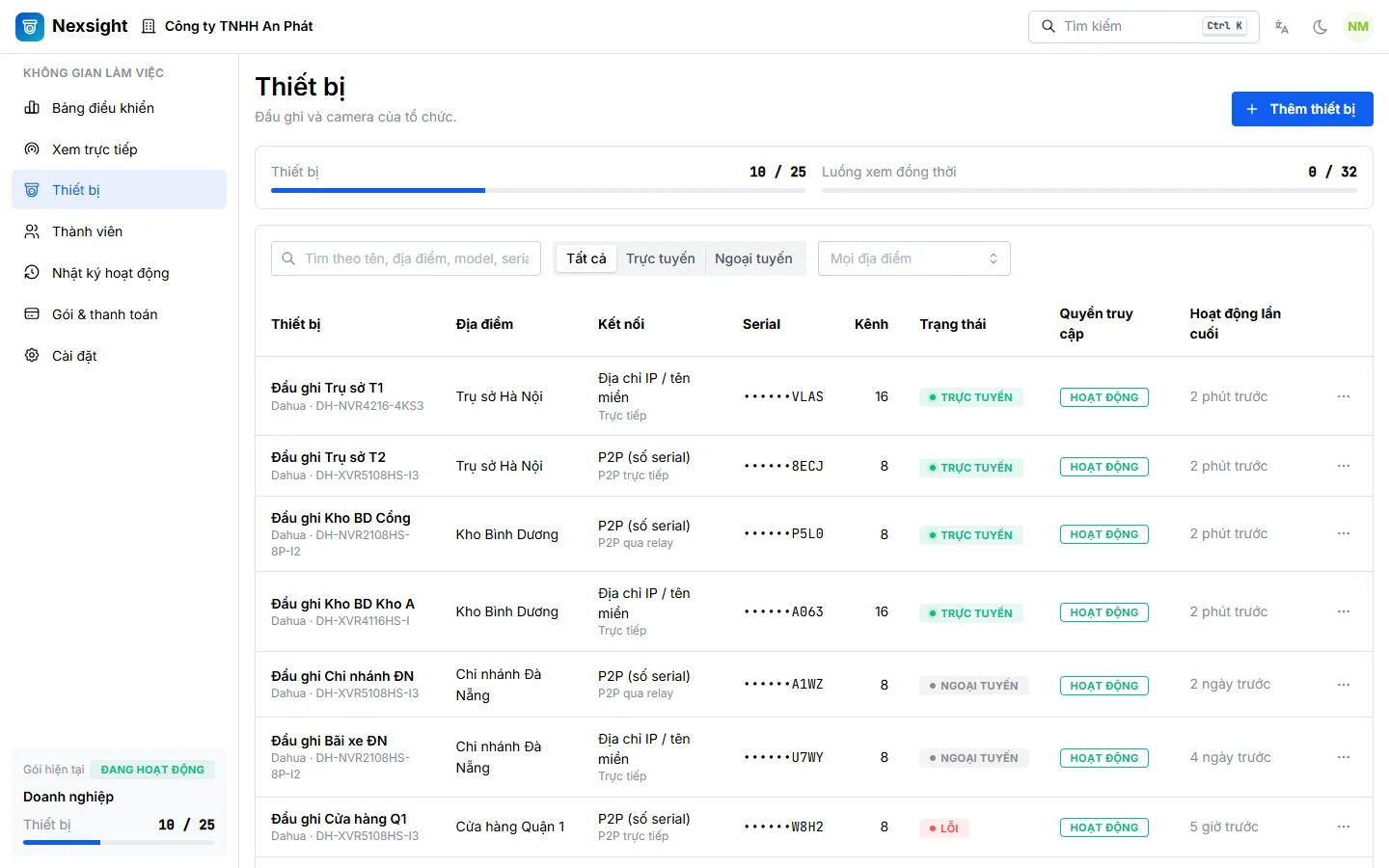Select Thiết bị in the sidebar
The width and height of the screenshot is (1389, 868).
tap(119, 190)
